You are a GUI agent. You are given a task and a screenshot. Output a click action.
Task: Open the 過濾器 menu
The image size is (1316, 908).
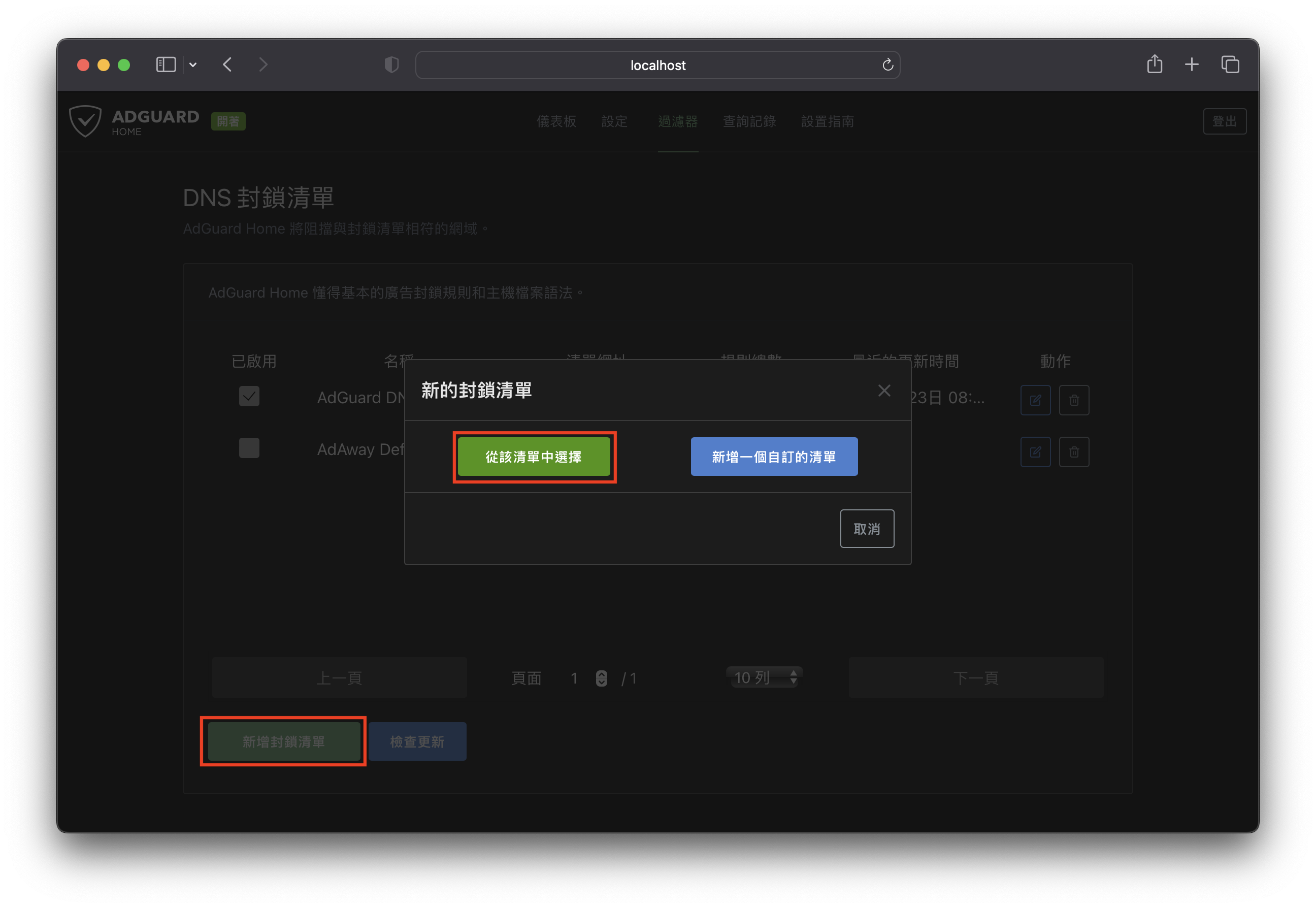pos(677,121)
